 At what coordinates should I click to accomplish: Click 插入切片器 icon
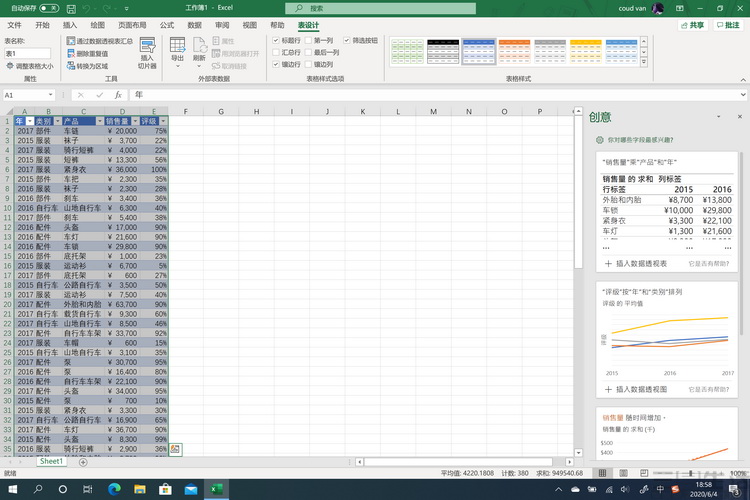click(x=147, y=45)
